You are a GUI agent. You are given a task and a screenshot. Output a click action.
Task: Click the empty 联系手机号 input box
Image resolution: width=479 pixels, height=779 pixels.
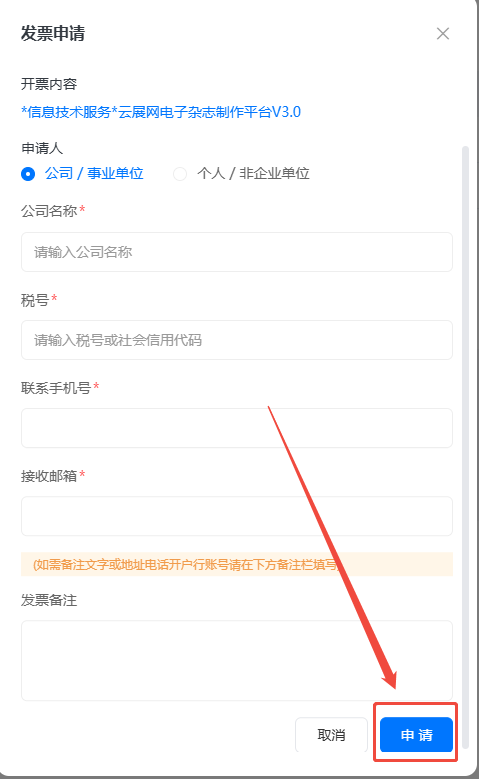click(x=237, y=428)
